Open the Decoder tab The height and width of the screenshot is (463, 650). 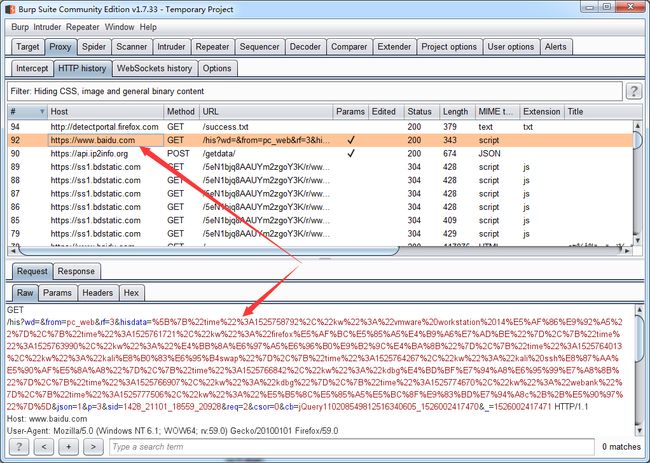305,47
